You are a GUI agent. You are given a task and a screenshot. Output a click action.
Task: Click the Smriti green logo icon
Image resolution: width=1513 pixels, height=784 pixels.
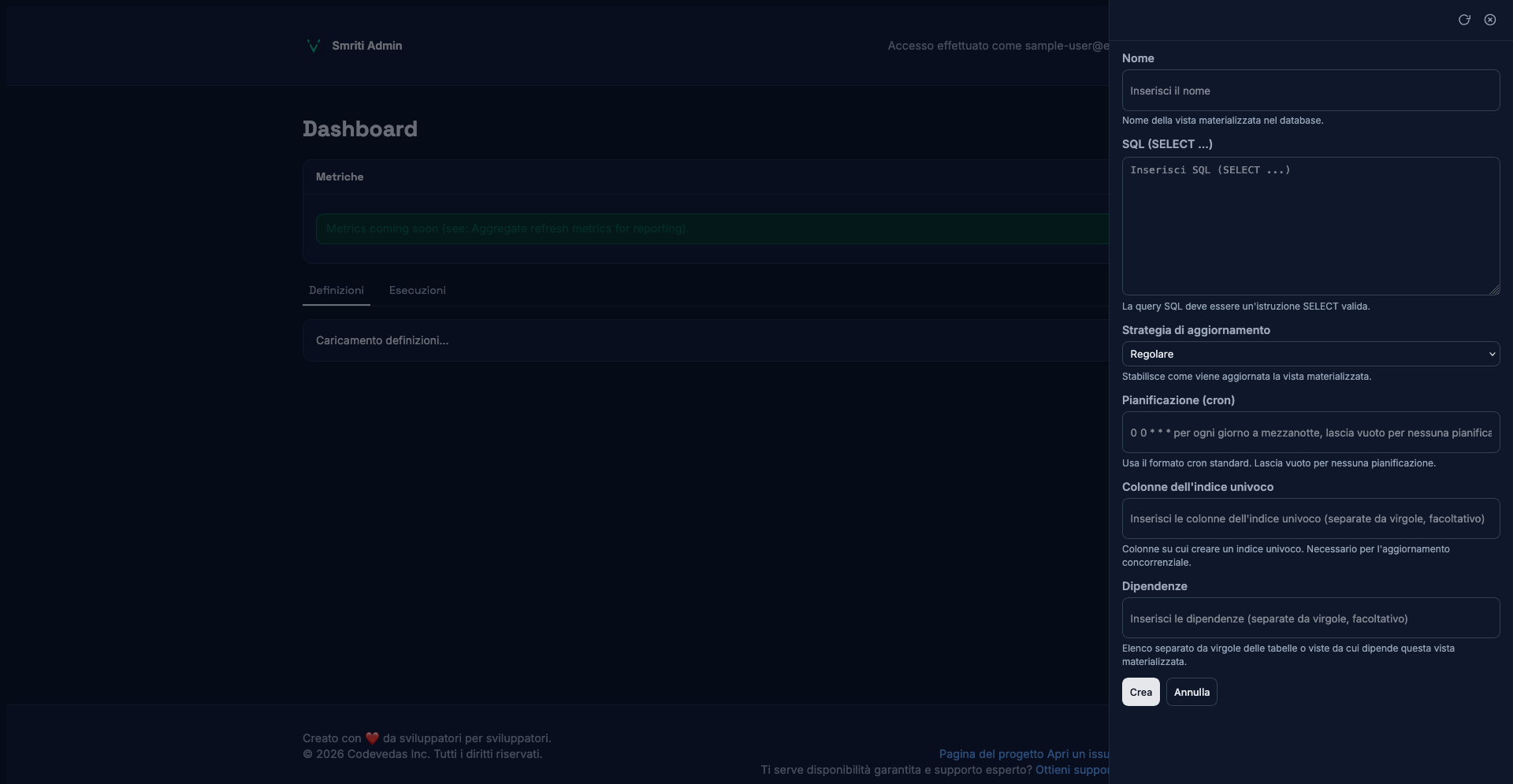[x=313, y=46]
